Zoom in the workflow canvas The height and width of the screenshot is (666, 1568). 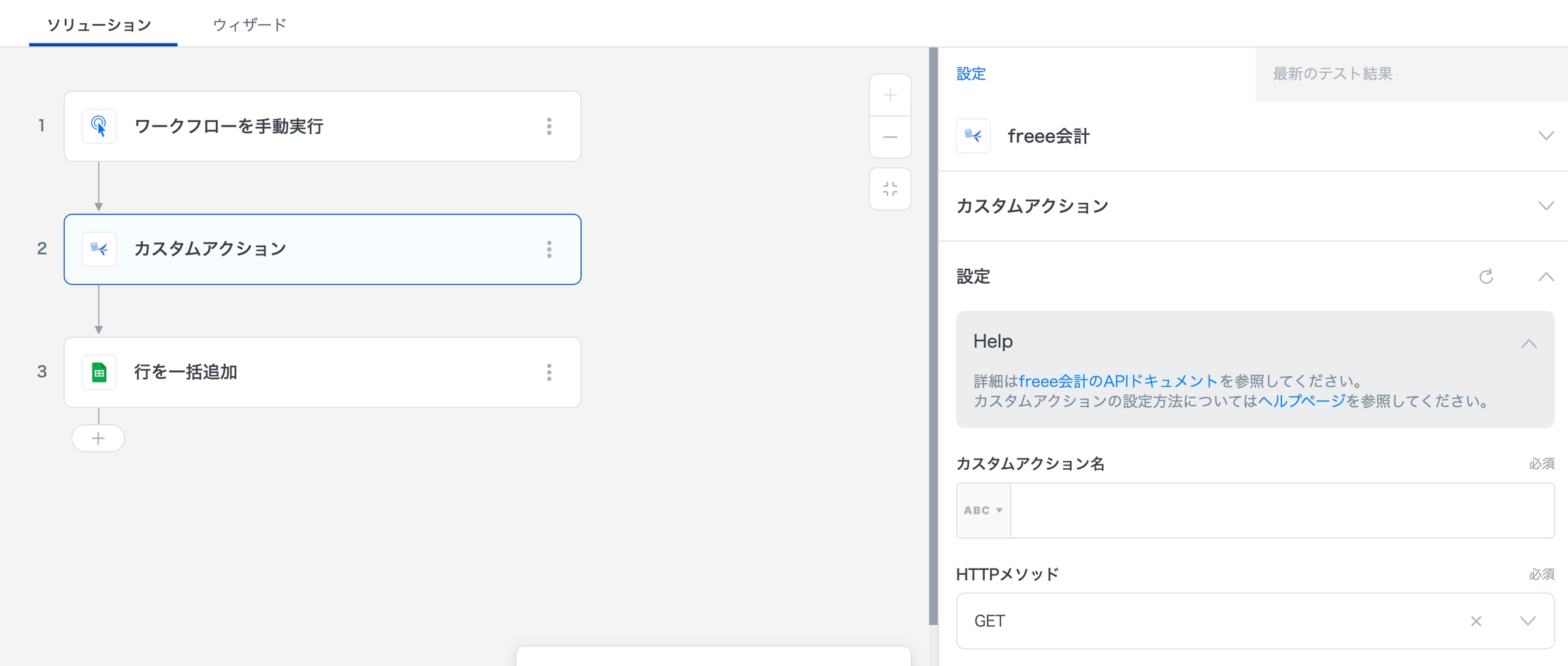(889, 95)
